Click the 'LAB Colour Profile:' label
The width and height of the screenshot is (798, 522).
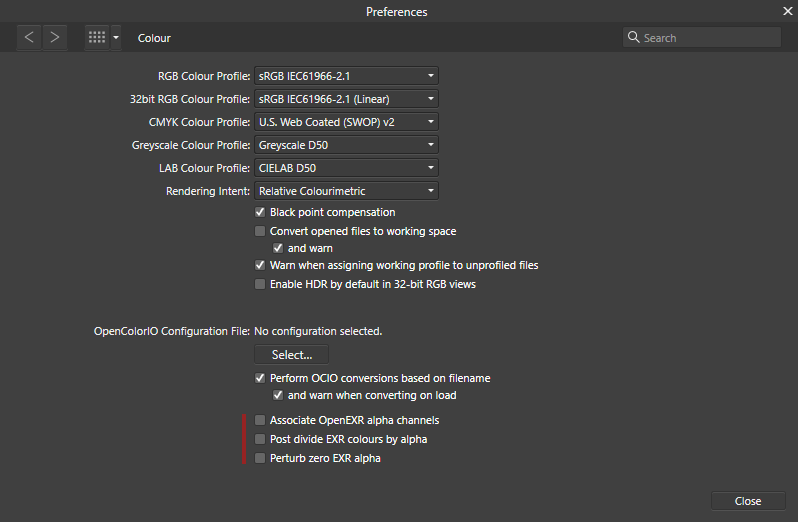pyautogui.click(x=205, y=168)
